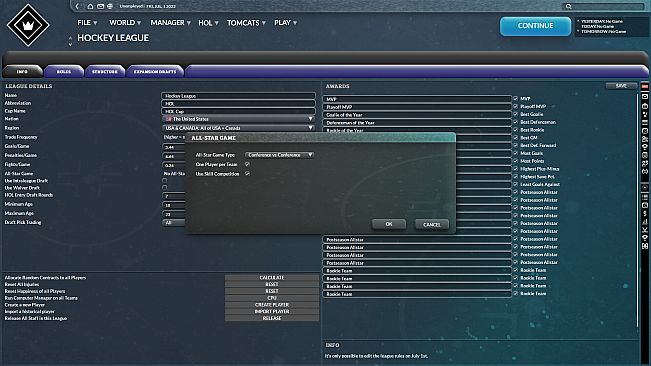Open the mail inbox icon
This screenshot has height=366, width=651.
pyautogui.click(x=100, y=6)
